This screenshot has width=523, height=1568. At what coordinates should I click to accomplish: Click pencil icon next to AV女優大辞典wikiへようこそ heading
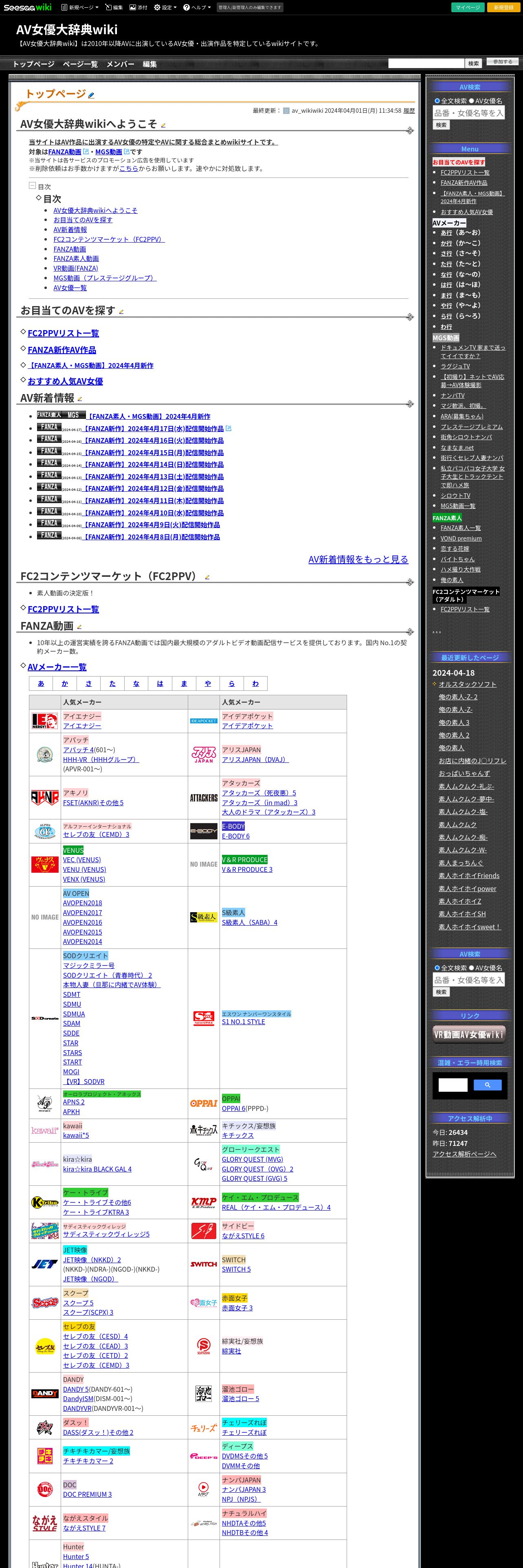pyautogui.click(x=163, y=125)
